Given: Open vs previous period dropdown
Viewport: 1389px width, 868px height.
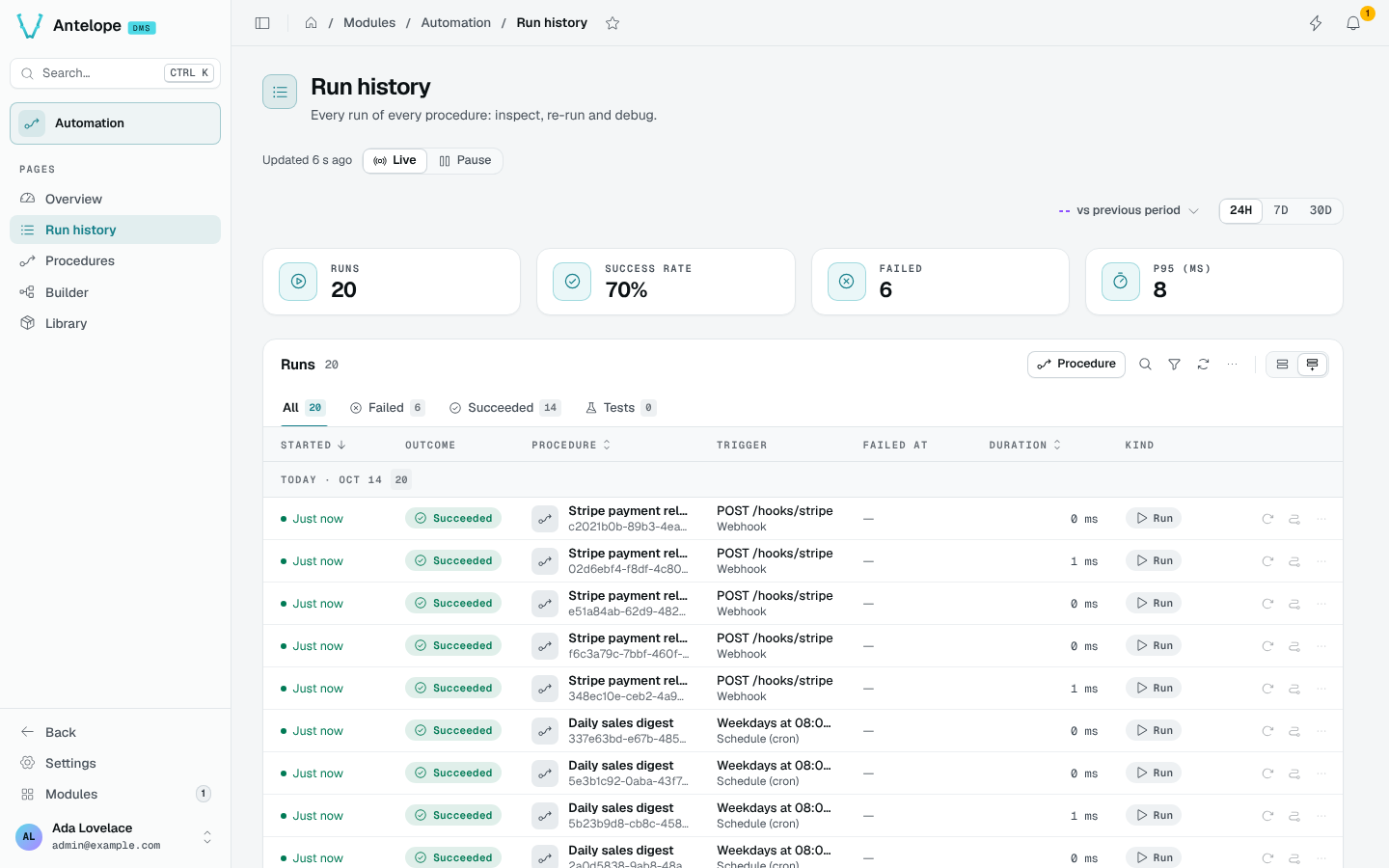Looking at the screenshot, I should [x=1129, y=210].
